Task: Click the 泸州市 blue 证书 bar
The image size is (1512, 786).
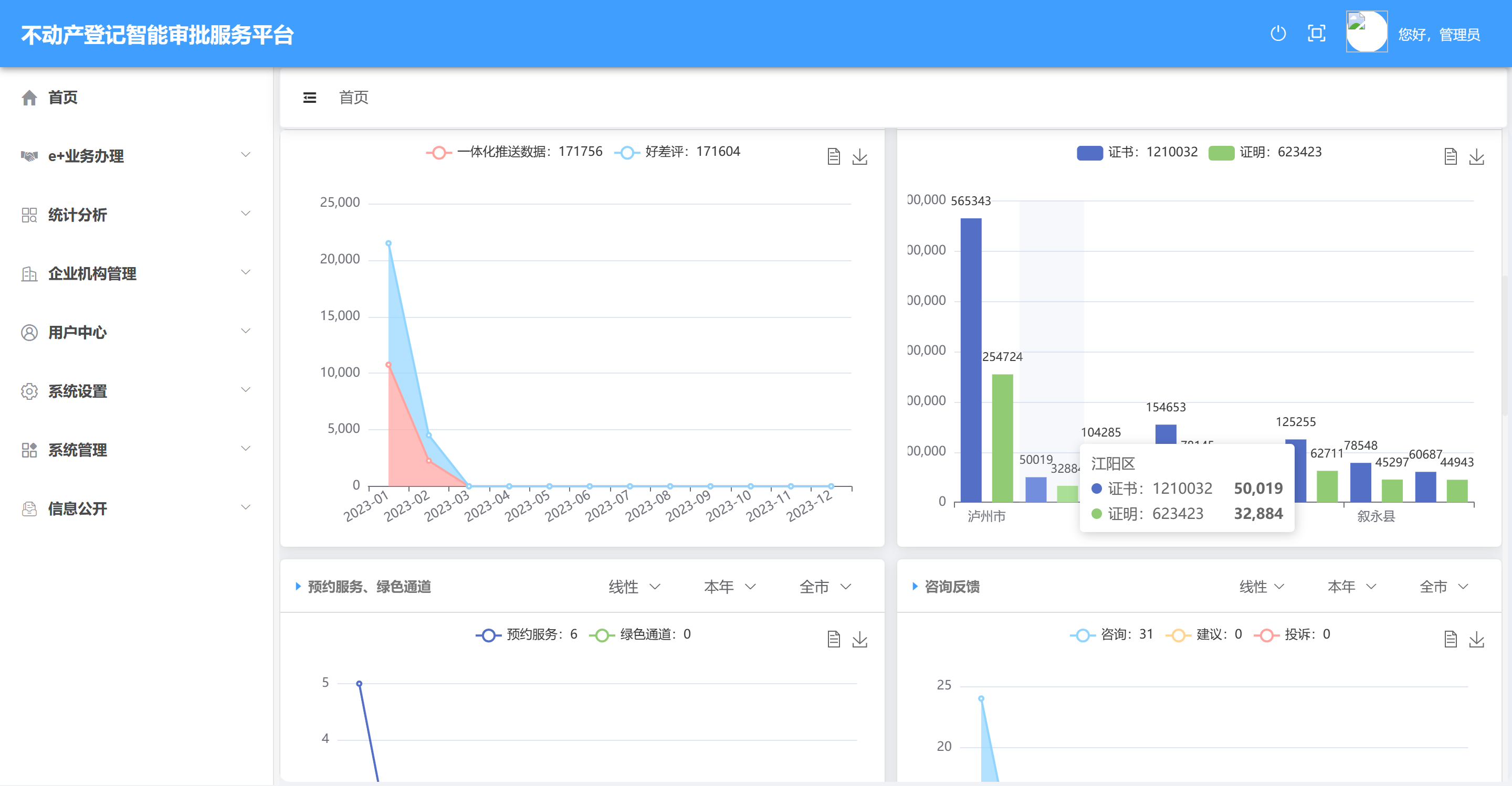Action: (971, 360)
